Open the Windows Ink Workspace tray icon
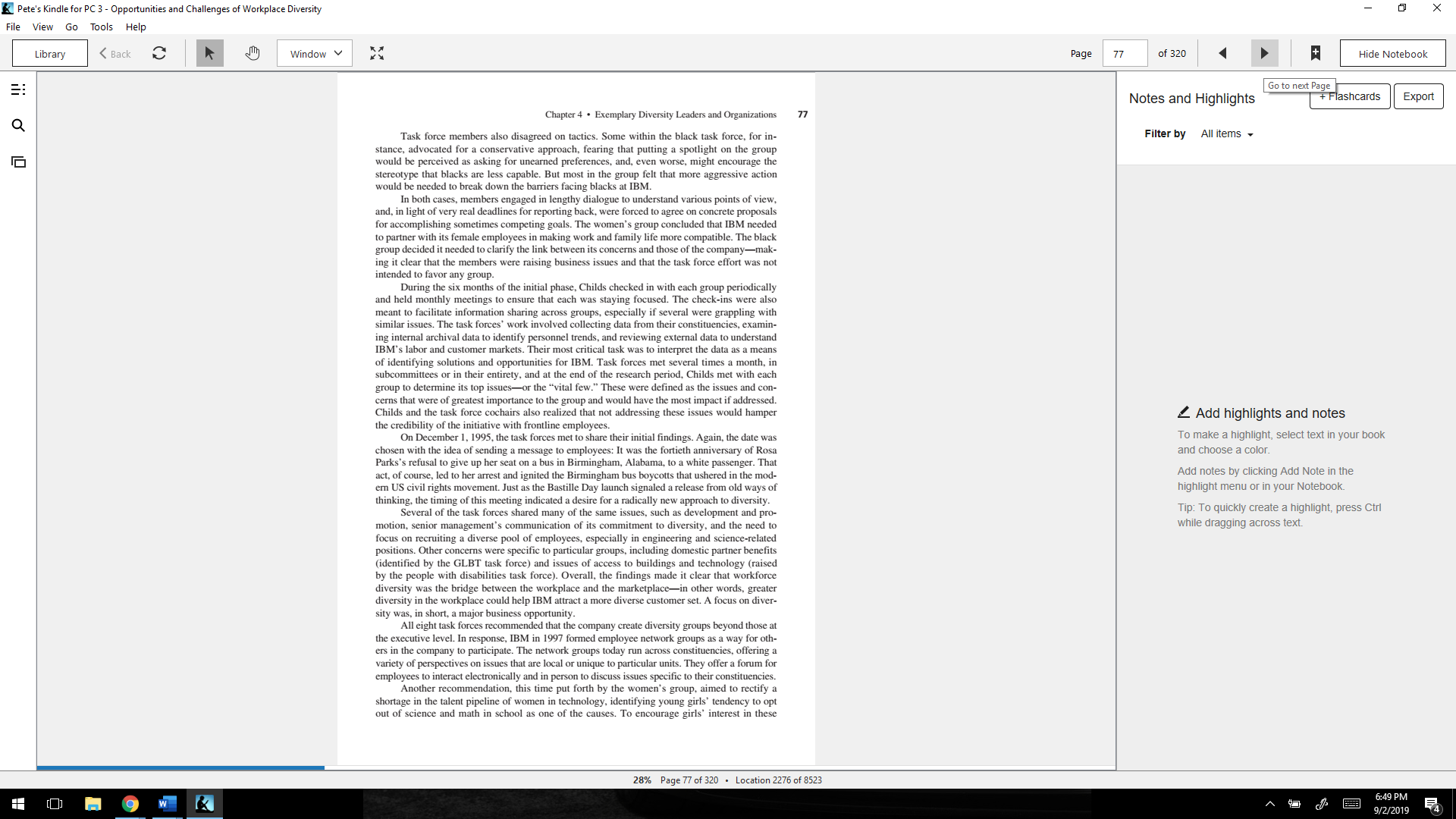1456x819 pixels. (x=1322, y=804)
